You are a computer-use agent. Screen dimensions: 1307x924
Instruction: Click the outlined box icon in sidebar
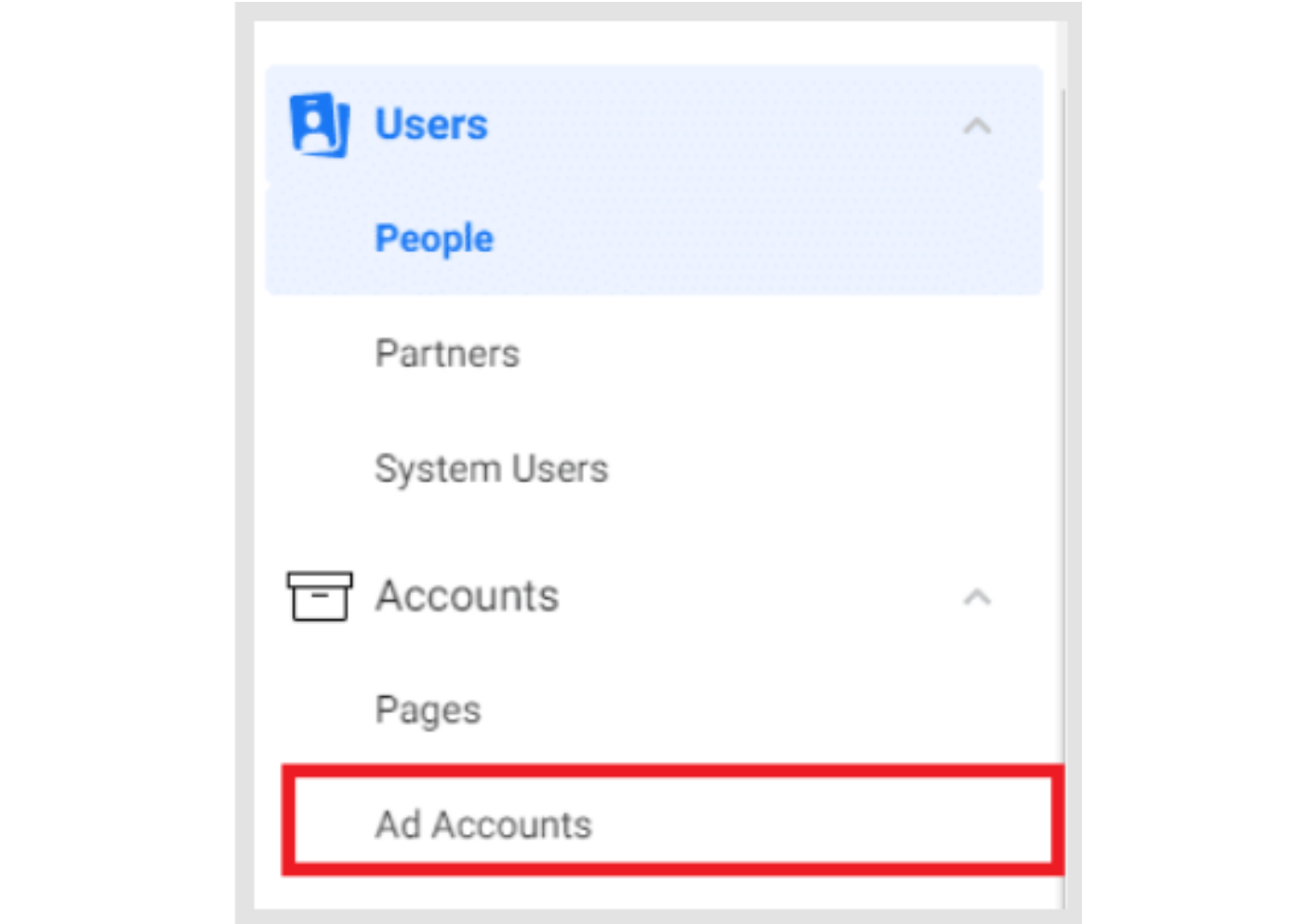pos(320,597)
